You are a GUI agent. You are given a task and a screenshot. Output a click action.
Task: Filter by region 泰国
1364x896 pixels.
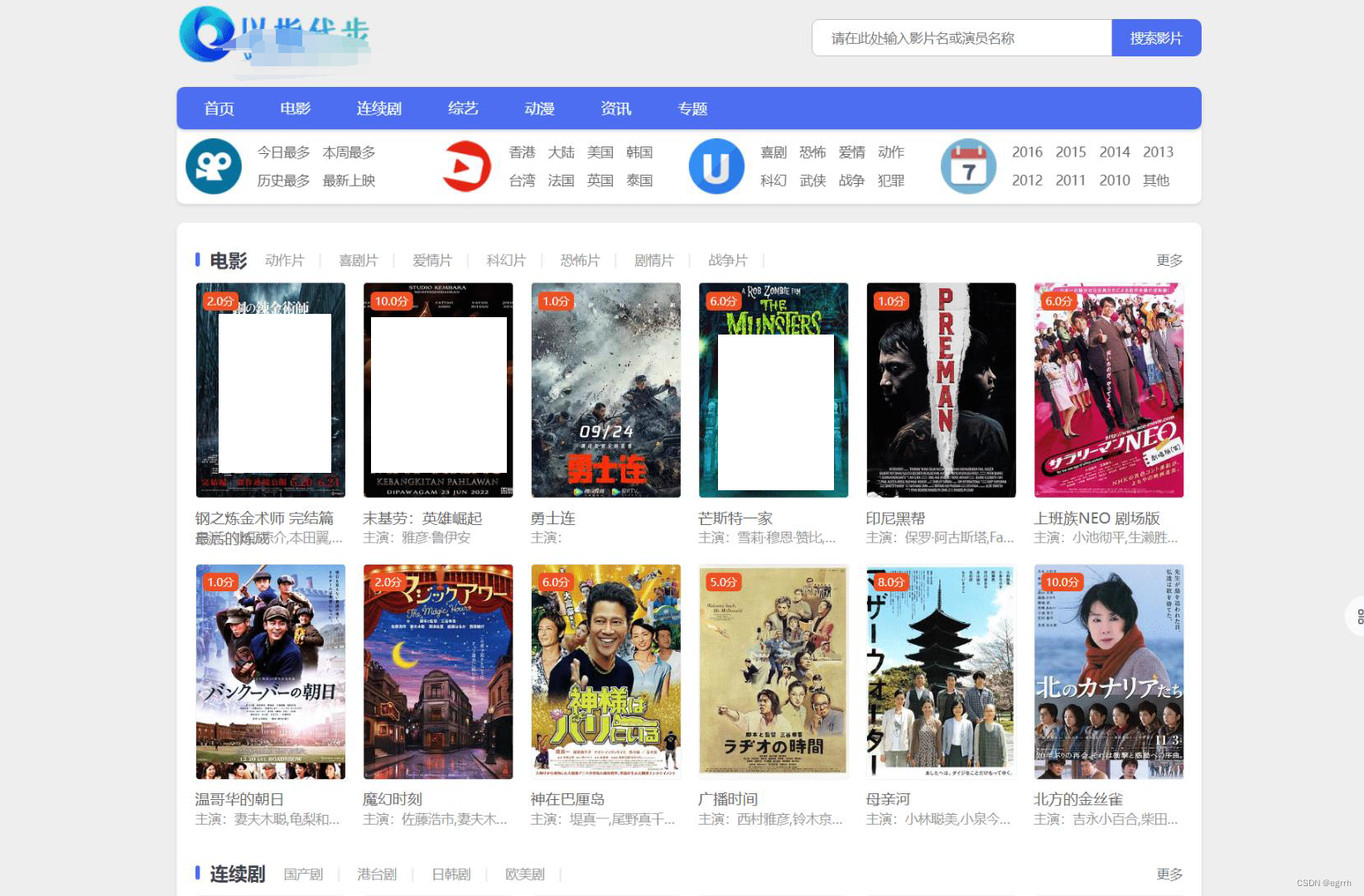[639, 181]
